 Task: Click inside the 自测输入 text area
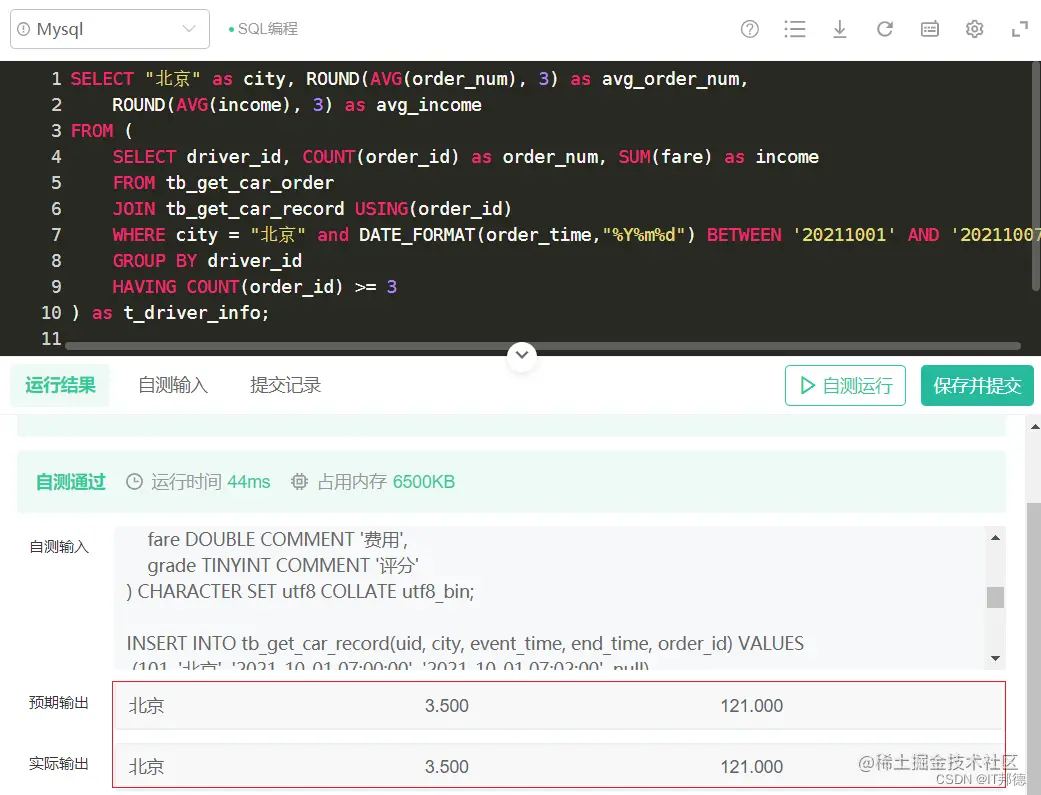[x=550, y=598]
